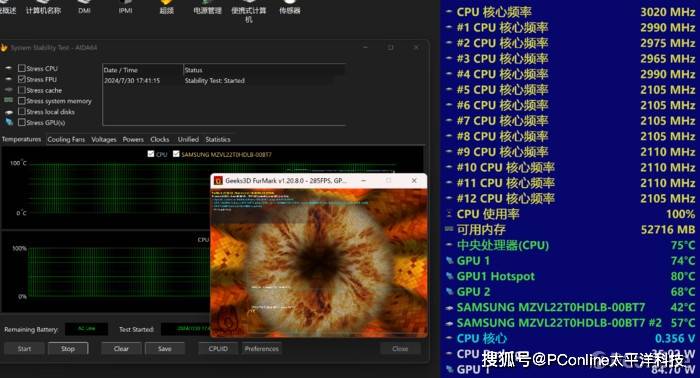
Task: Click the icon beside Stress CPU
Action: pyautogui.click(x=8, y=68)
